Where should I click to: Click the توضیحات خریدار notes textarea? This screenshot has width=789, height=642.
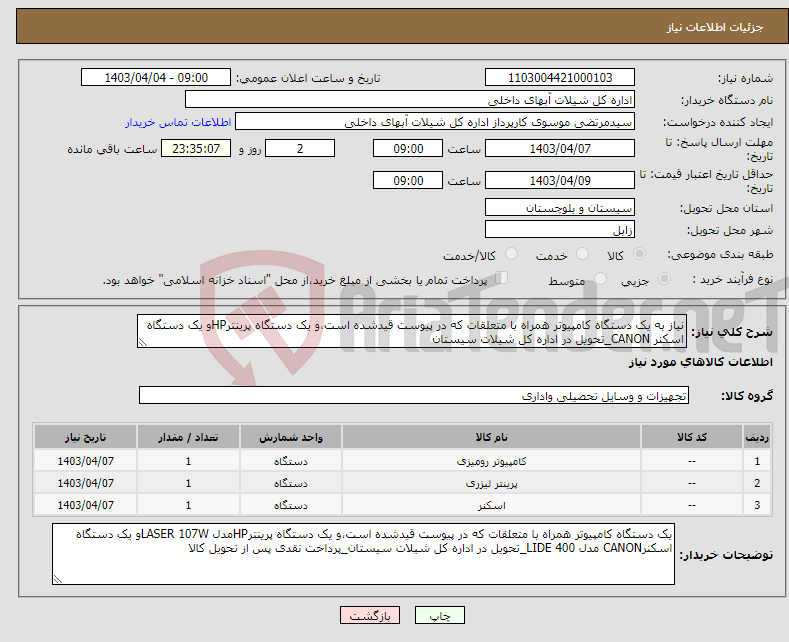click(363, 554)
